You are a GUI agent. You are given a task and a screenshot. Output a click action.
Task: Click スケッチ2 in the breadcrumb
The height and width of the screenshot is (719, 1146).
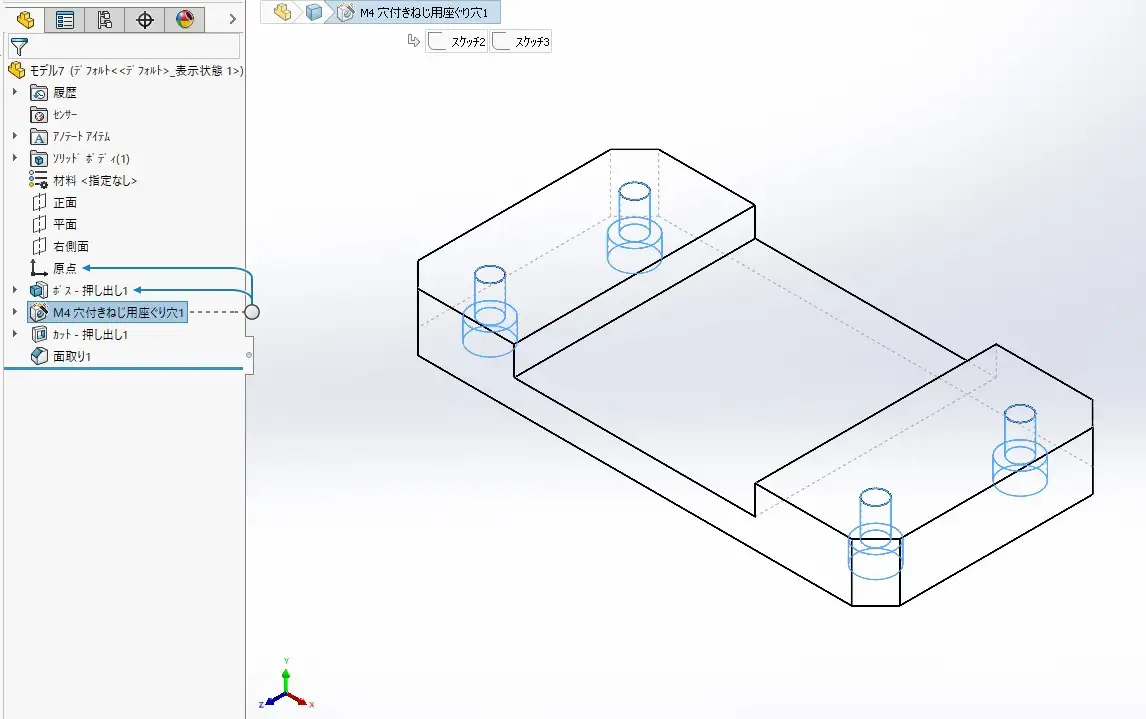coord(457,42)
